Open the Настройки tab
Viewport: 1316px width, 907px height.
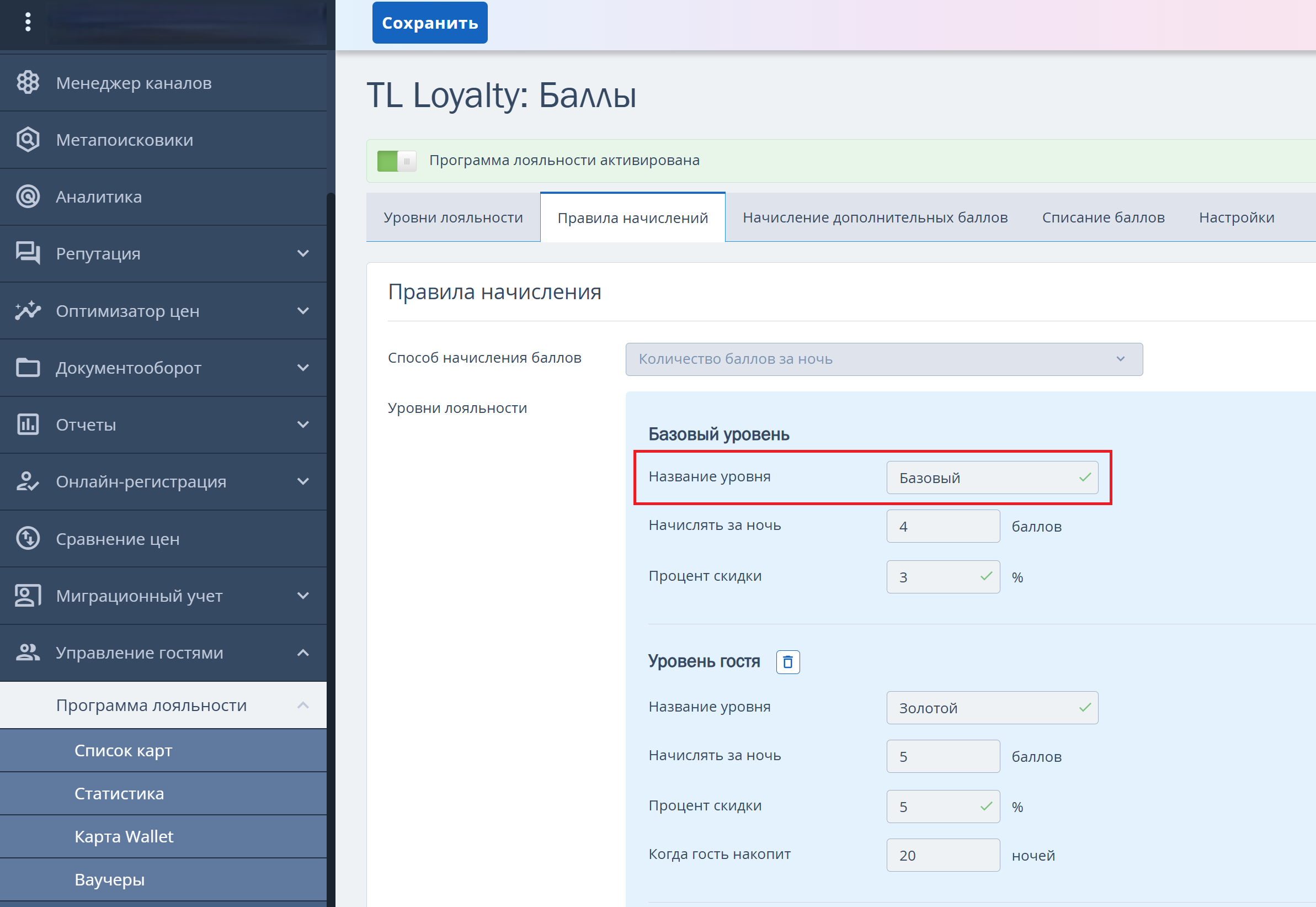click(1236, 218)
